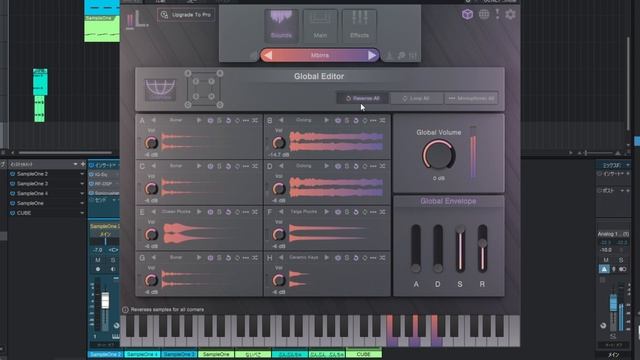Image resolution: width=640 pixels, height=360 pixels.
Task: Load the previous preset with left arrow
Action: click(267, 55)
